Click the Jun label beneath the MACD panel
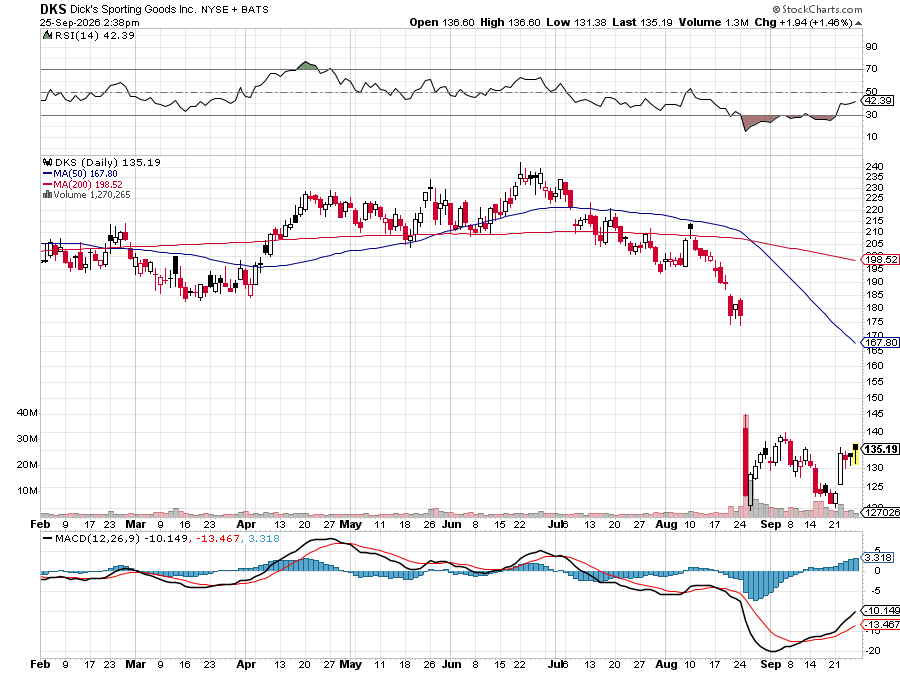The image size is (900, 673). click(x=452, y=664)
